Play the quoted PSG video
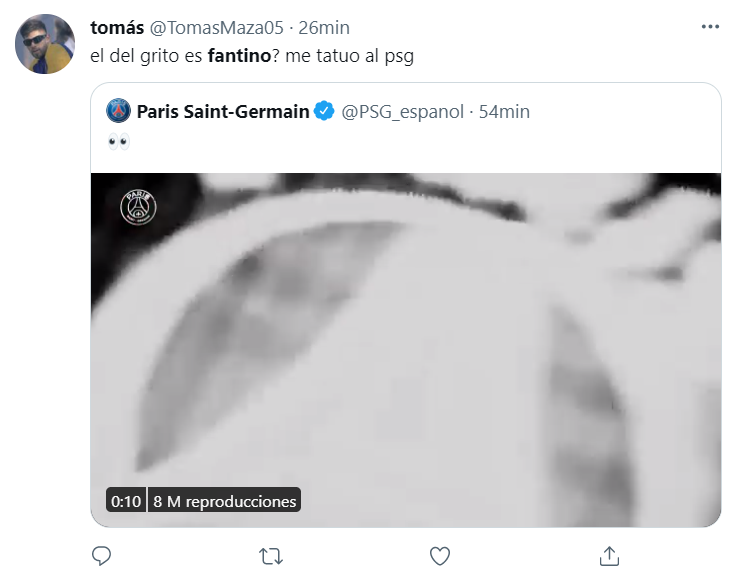Screen dimensions: 739x579 click(405, 350)
